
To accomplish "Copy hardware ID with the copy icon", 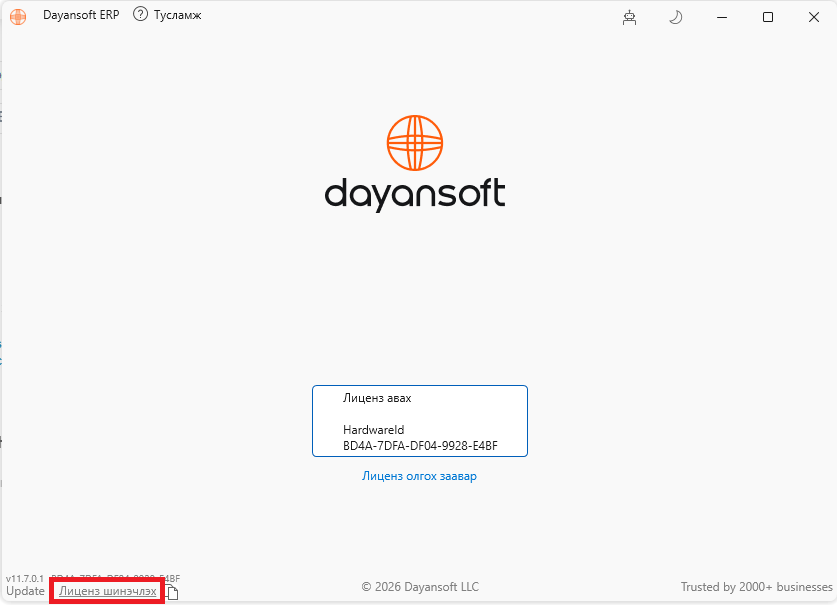I will pyautogui.click(x=172, y=592).
